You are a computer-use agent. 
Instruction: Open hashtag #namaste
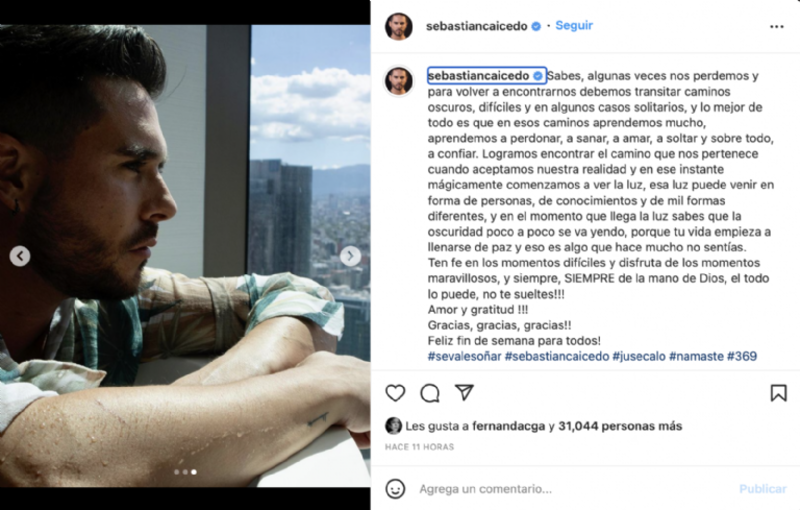696,356
